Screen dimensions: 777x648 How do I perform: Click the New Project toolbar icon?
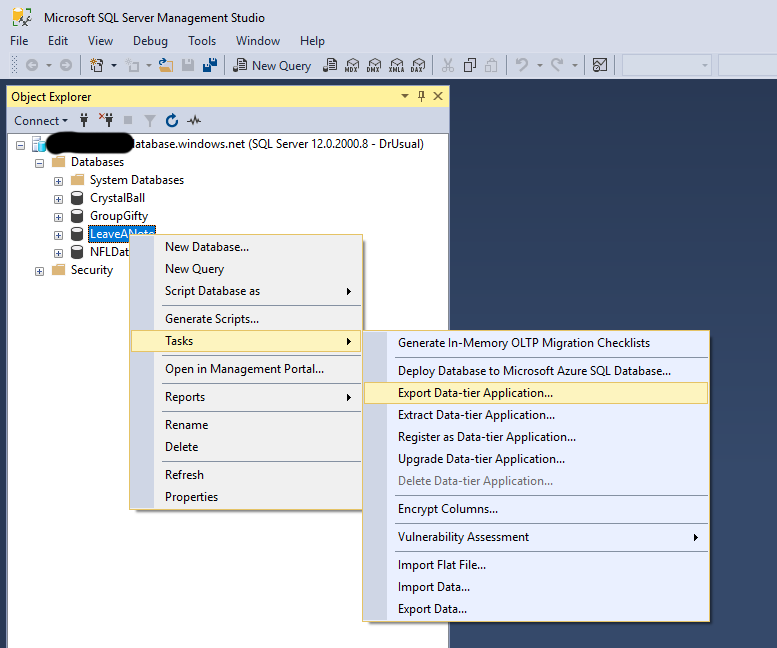[x=96, y=65]
